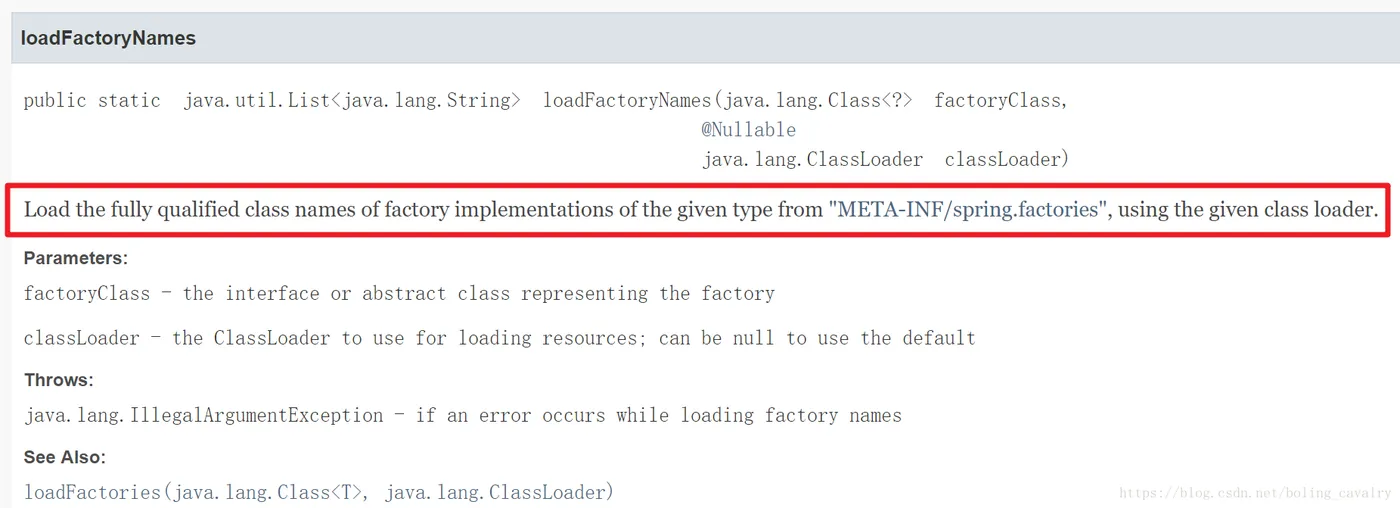
Task: Click the blog.csdn.net watermark URL
Action: 1255,493
